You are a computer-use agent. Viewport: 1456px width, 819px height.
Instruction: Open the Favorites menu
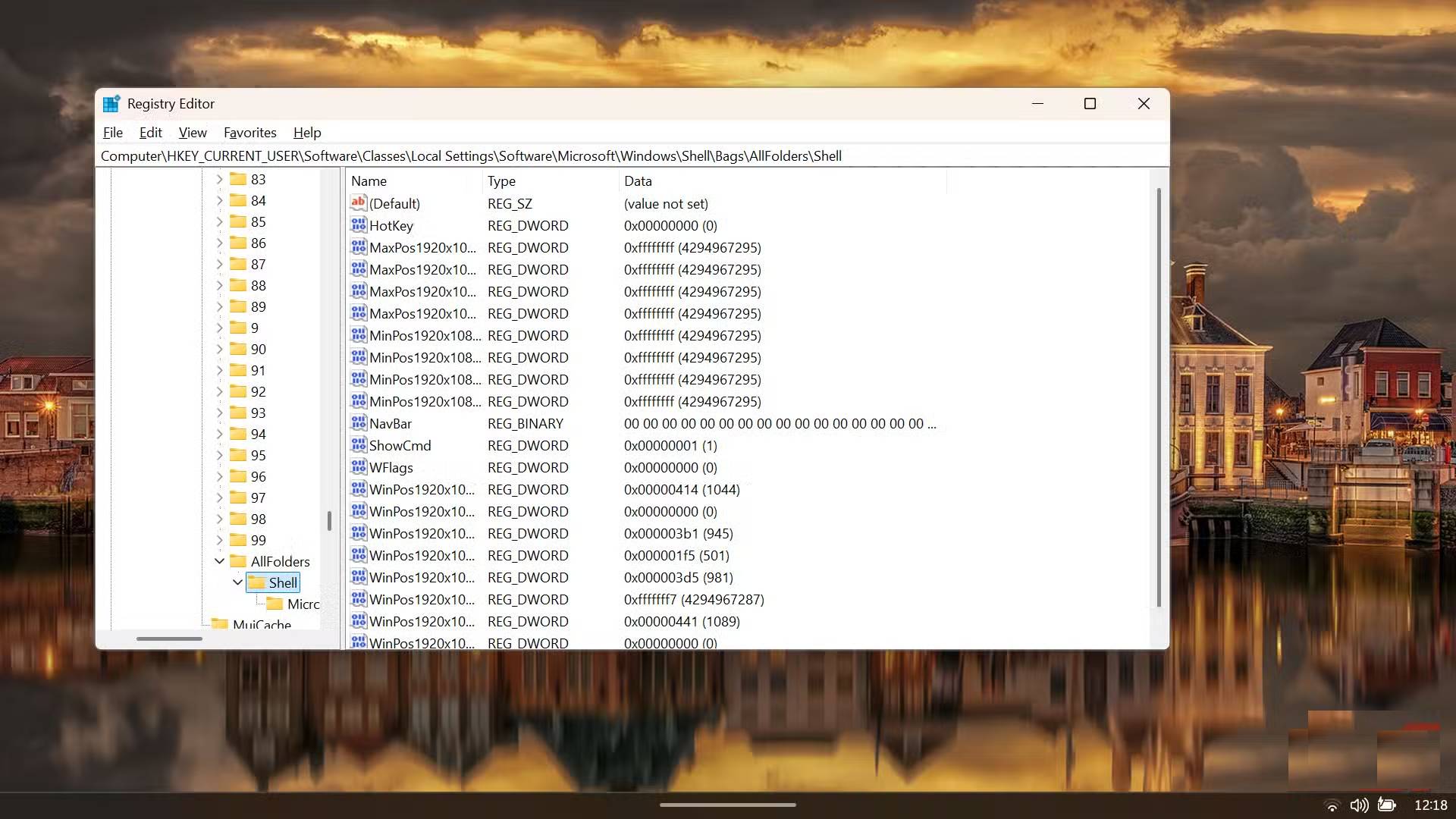coord(249,133)
